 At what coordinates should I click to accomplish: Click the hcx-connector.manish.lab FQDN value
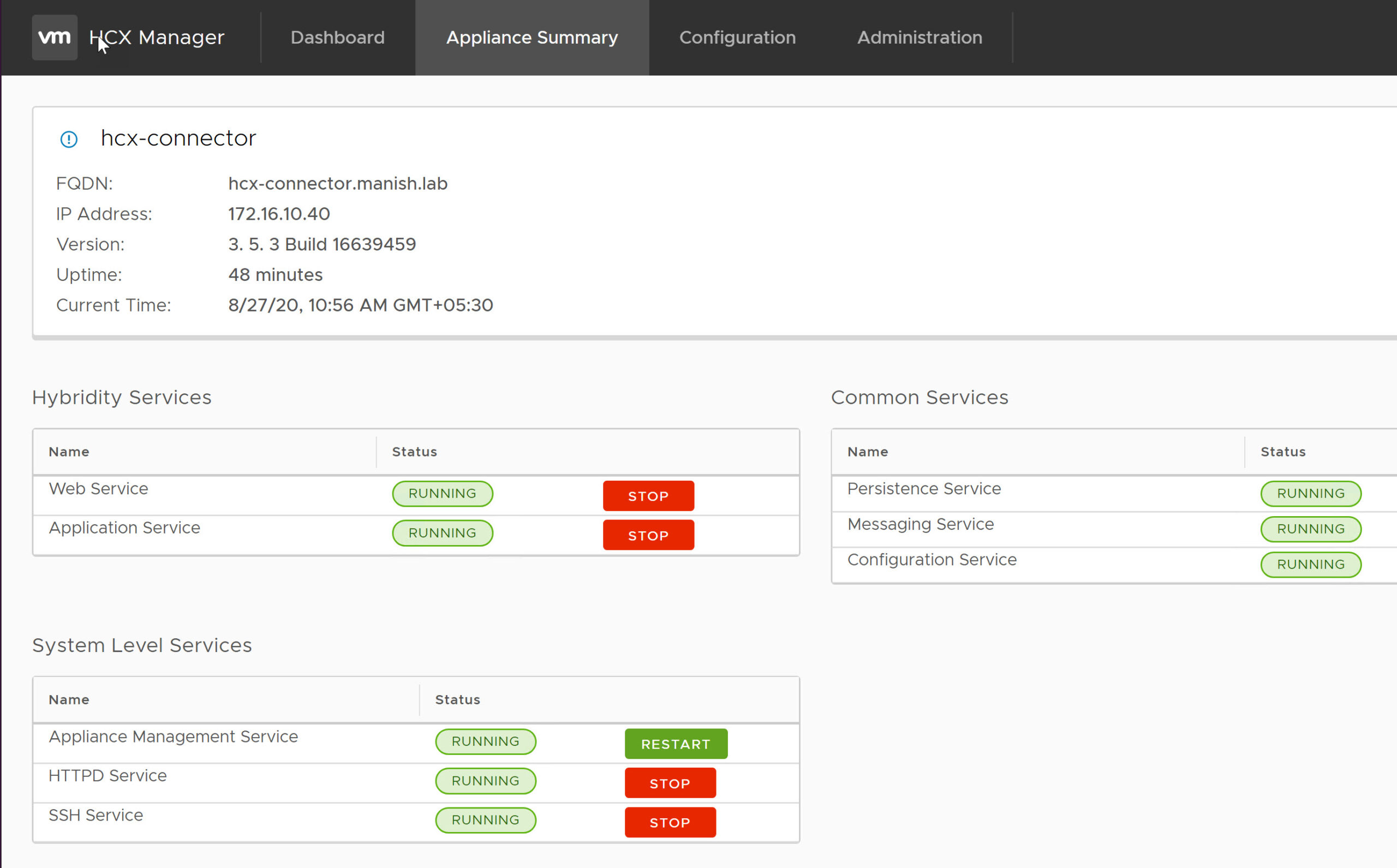coord(338,184)
